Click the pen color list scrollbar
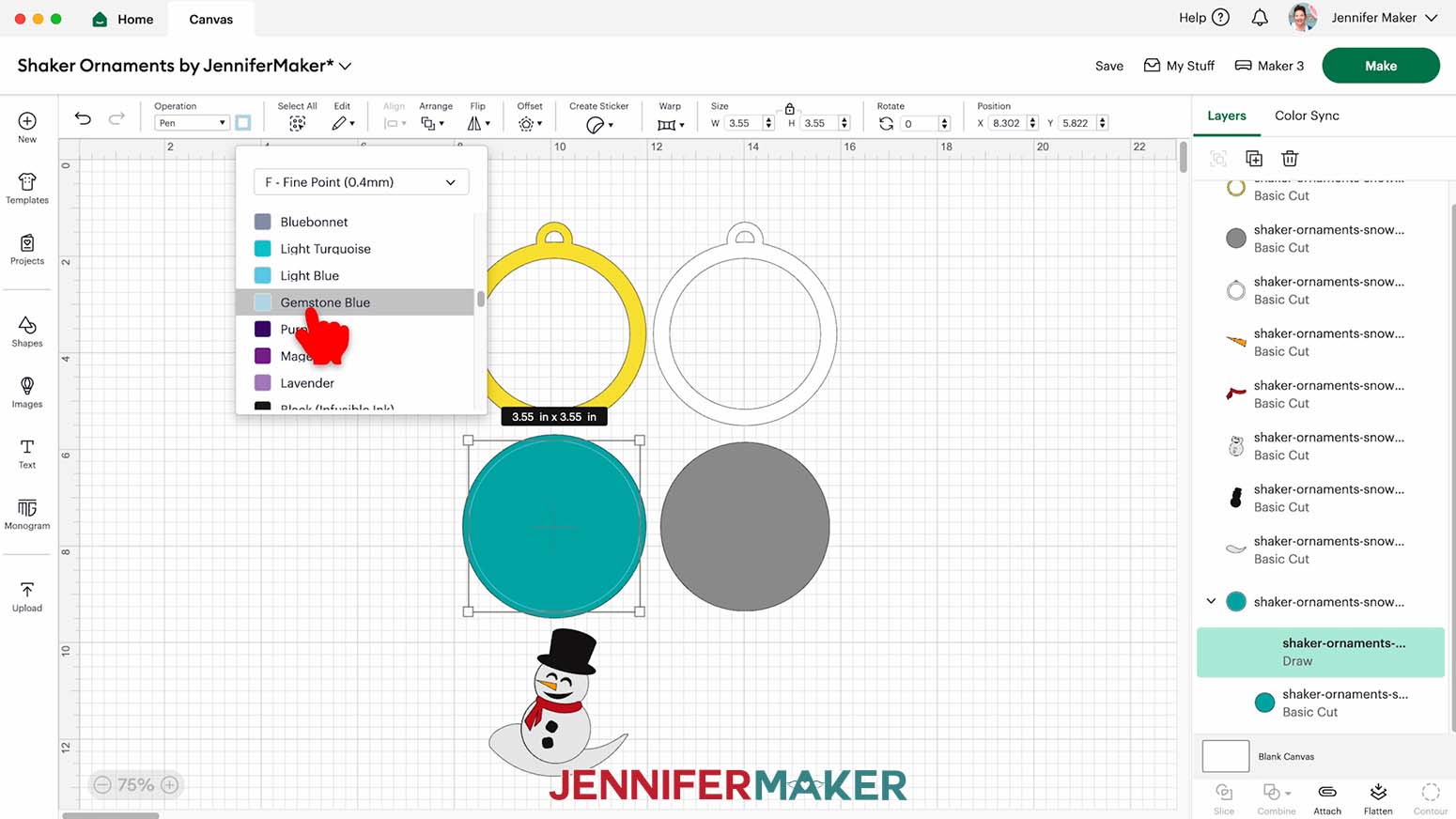 (481, 299)
